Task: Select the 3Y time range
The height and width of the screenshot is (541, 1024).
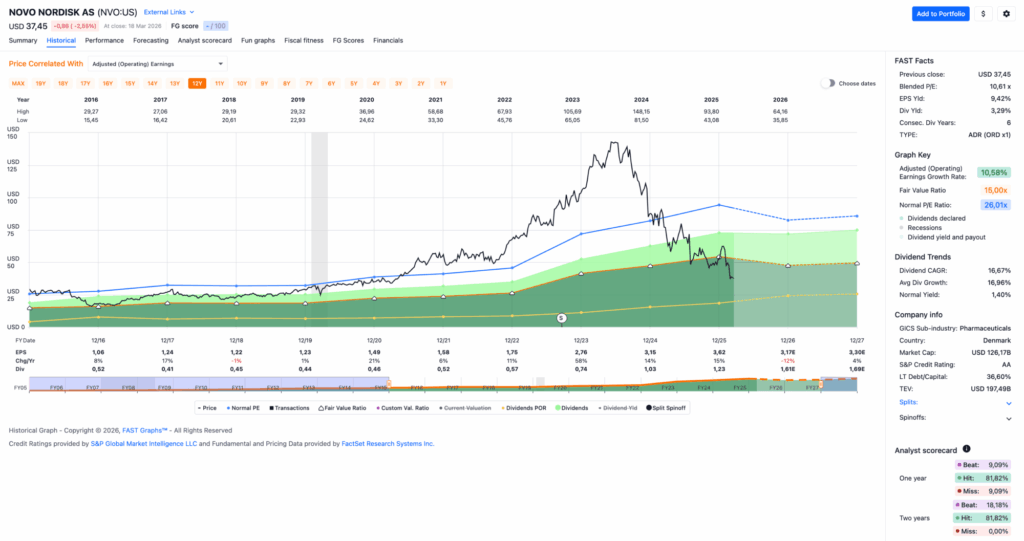Action: (x=398, y=84)
